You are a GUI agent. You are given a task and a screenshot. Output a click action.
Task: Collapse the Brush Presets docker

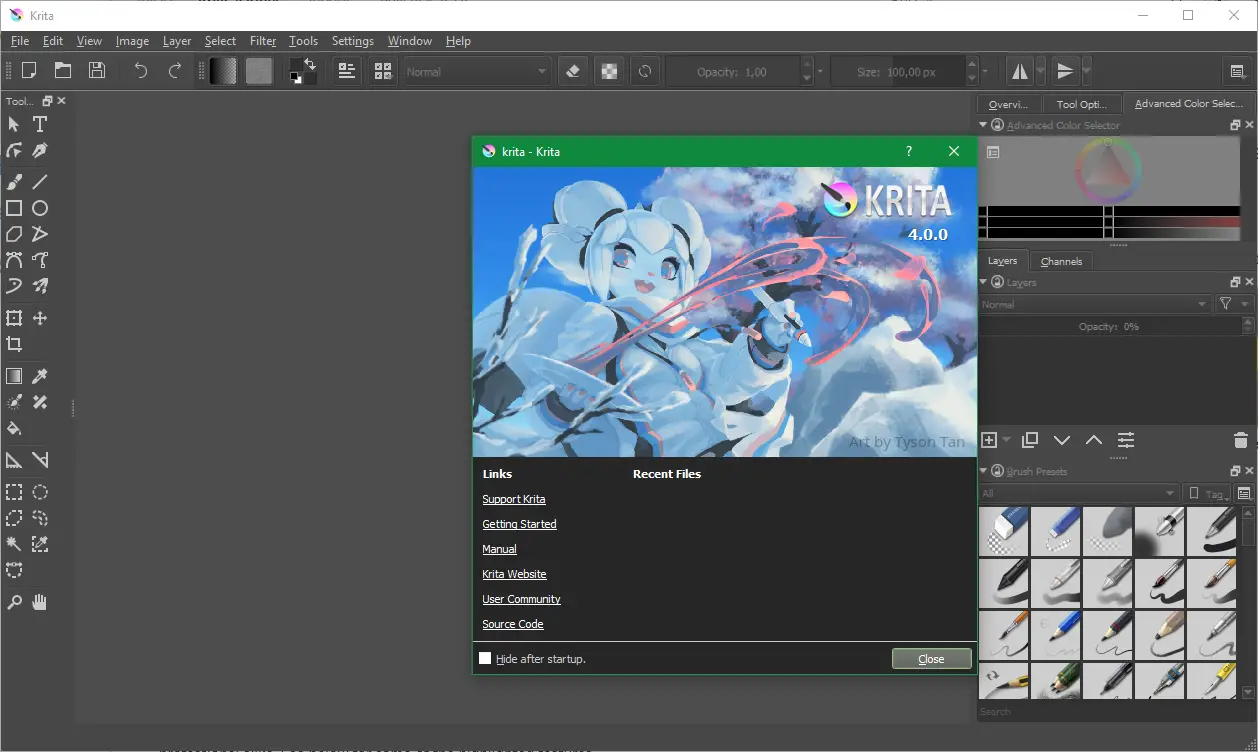[x=983, y=471]
